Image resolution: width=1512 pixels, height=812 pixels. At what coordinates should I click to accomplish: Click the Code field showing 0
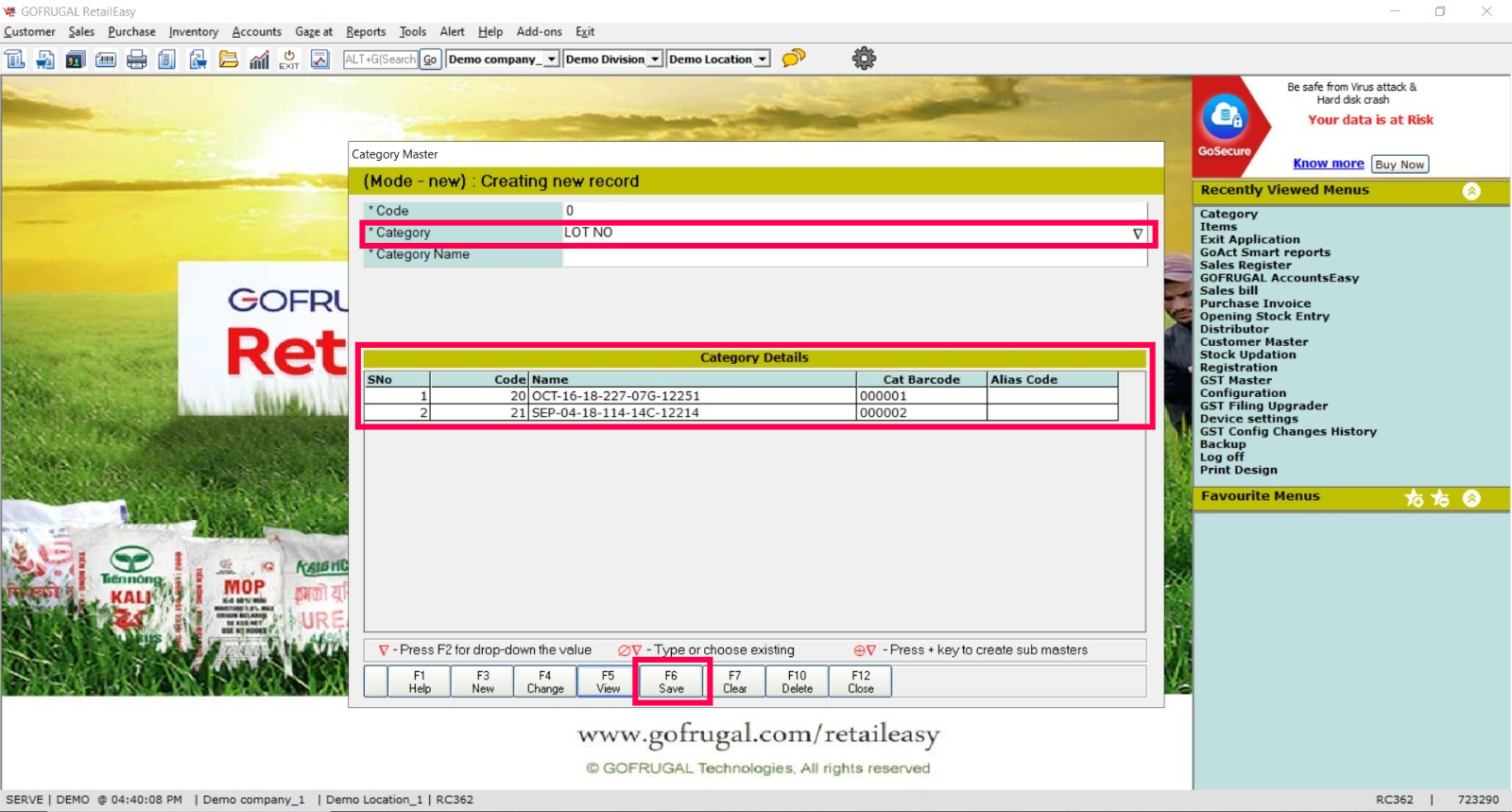[854, 211]
